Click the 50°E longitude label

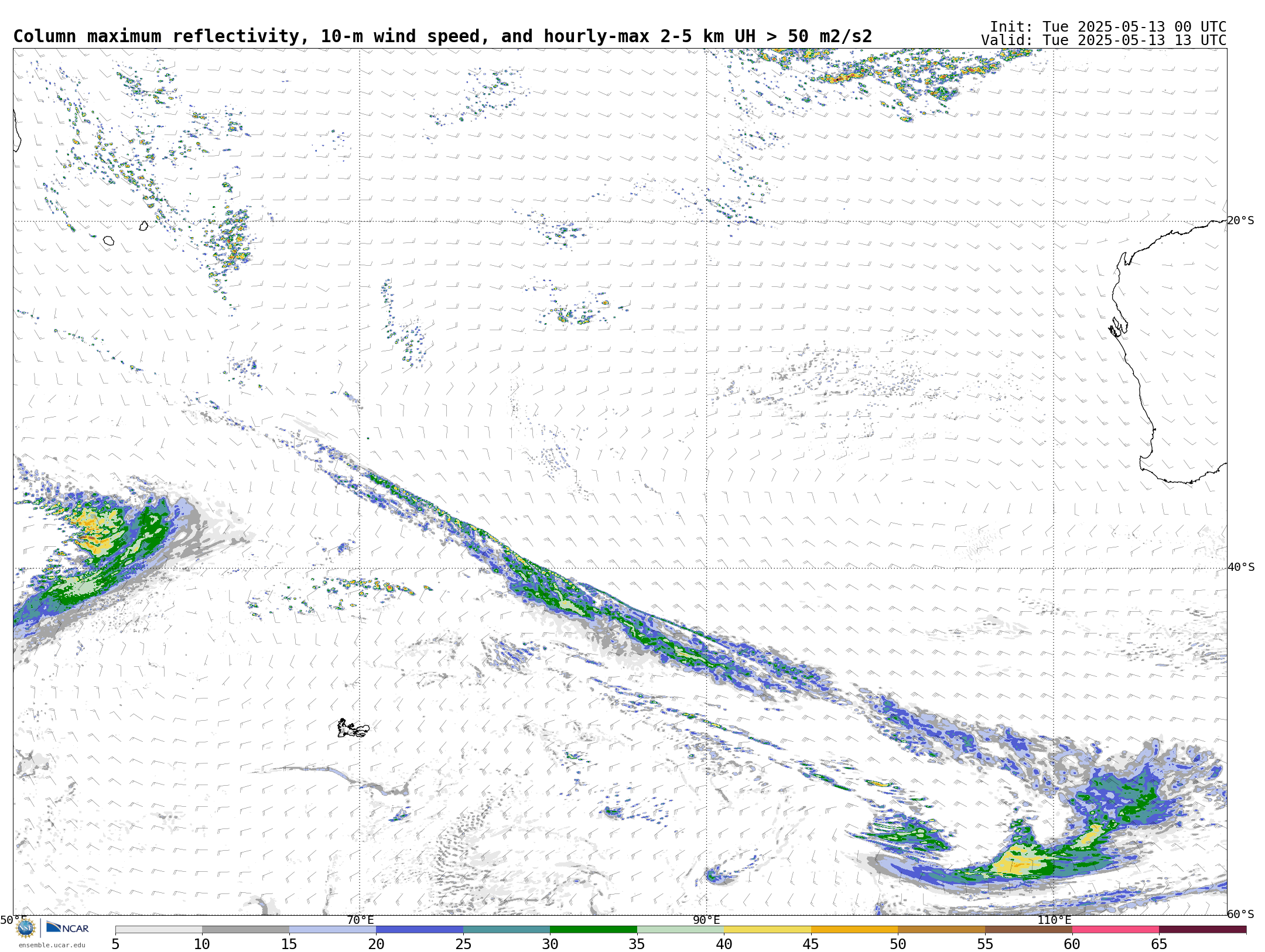tap(13, 920)
